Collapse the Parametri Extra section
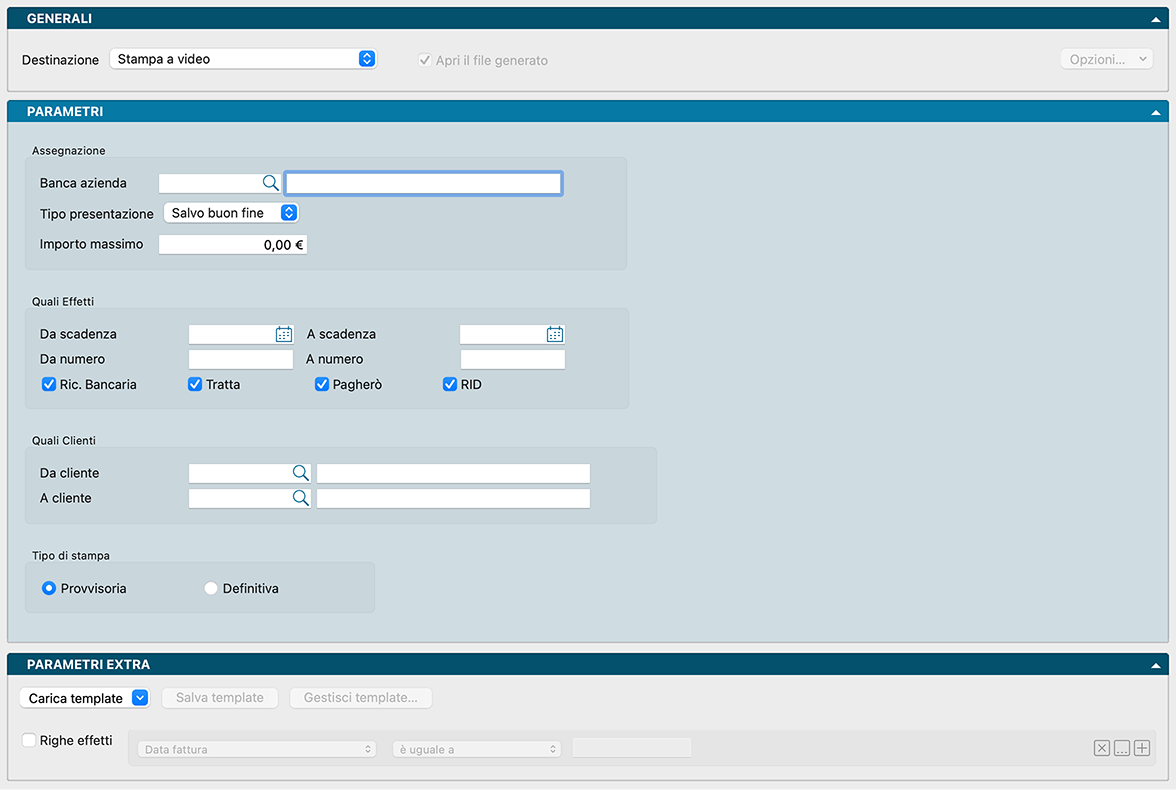Screen dimensions: 1176x790 pos(1155,665)
